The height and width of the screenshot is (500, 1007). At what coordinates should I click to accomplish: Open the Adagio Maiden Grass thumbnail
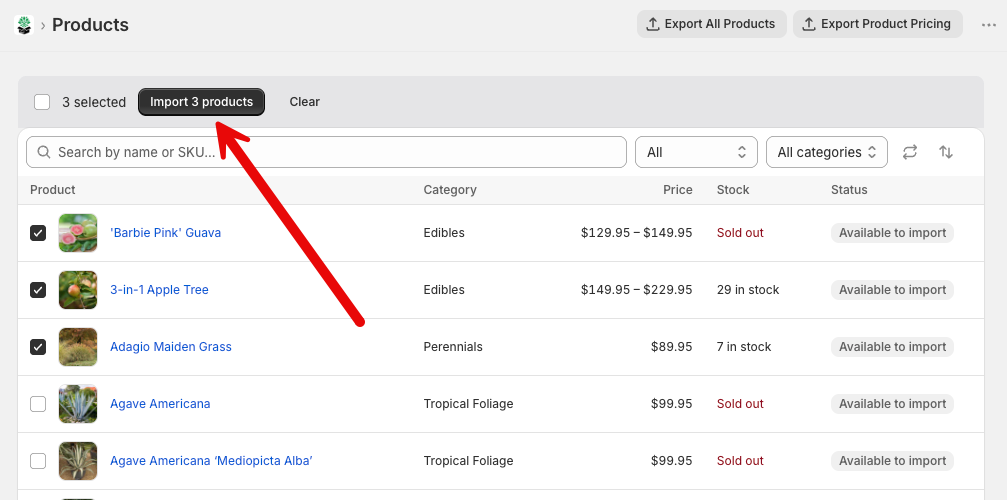pyautogui.click(x=78, y=347)
